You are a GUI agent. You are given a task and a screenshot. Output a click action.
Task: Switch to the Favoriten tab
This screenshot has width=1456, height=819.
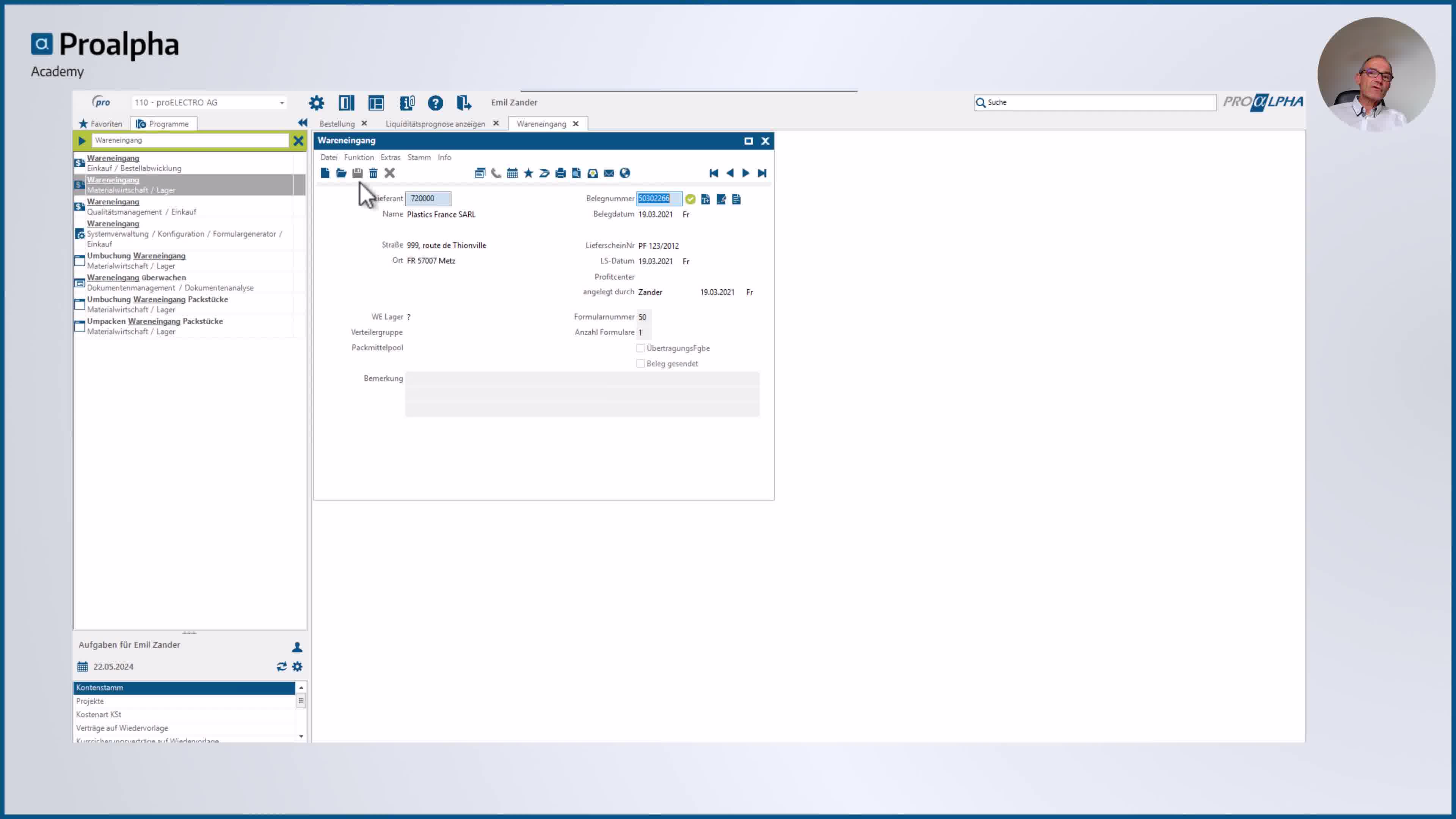pos(100,124)
